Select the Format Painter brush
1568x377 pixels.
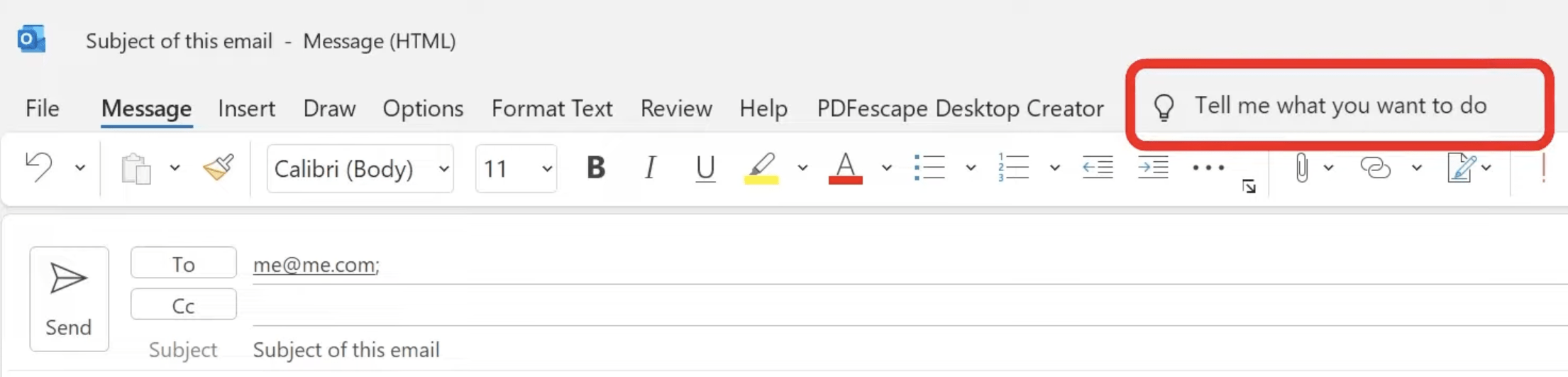pyautogui.click(x=219, y=168)
